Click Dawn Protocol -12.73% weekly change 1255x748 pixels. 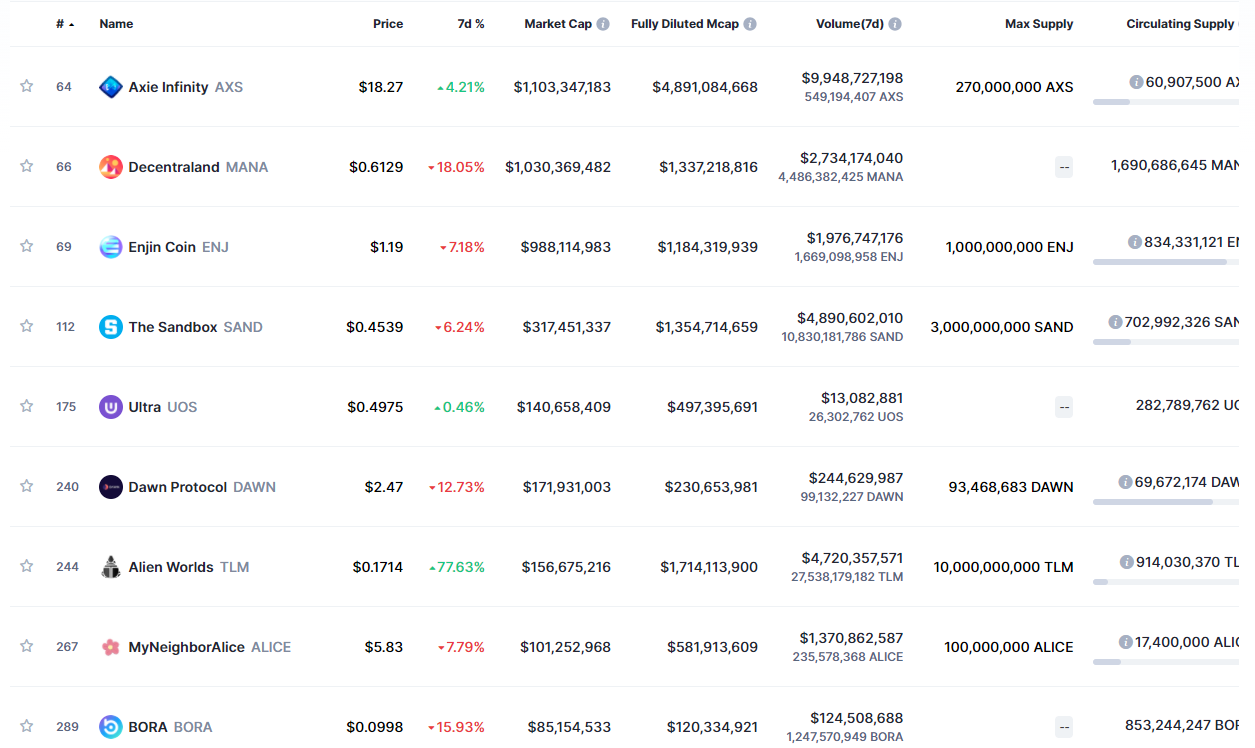(456, 487)
